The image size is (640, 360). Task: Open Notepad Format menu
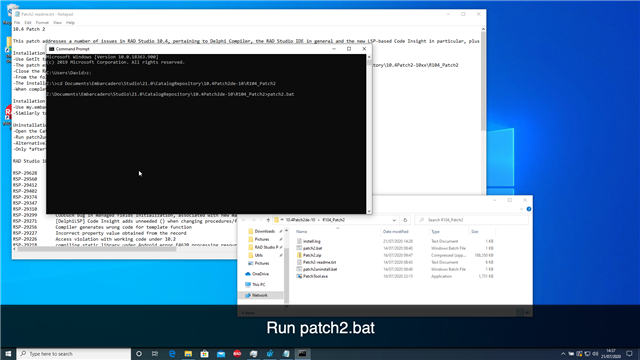tap(42, 22)
